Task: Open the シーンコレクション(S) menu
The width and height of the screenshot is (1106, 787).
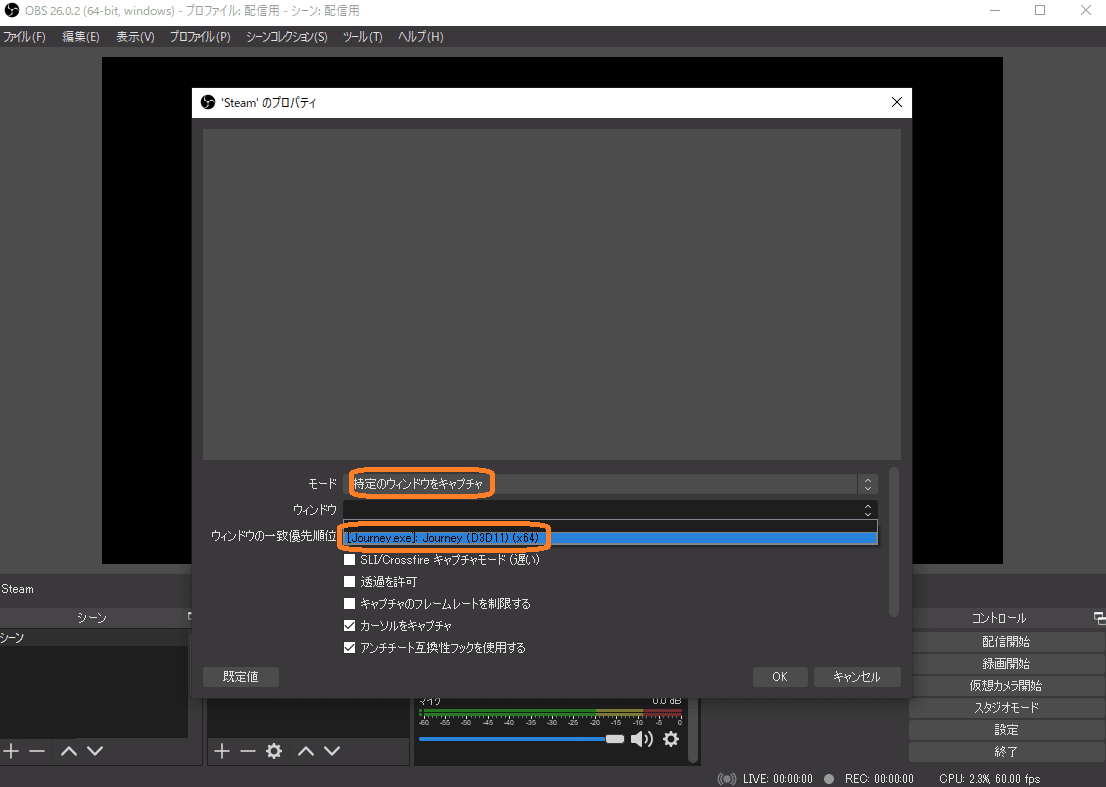Action: [x=286, y=37]
